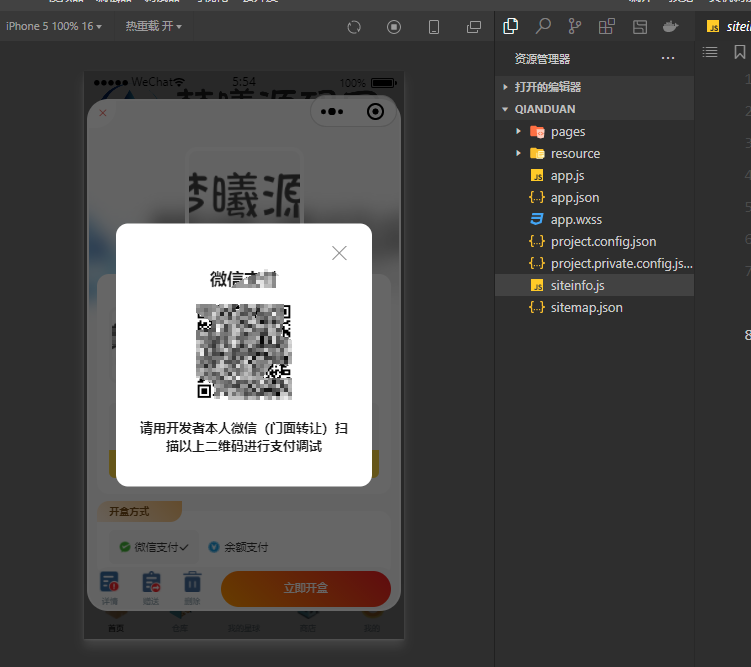The height and width of the screenshot is (667, 751).
Task: Click the detach simulator window icon
Action: (x=474, y=27)
